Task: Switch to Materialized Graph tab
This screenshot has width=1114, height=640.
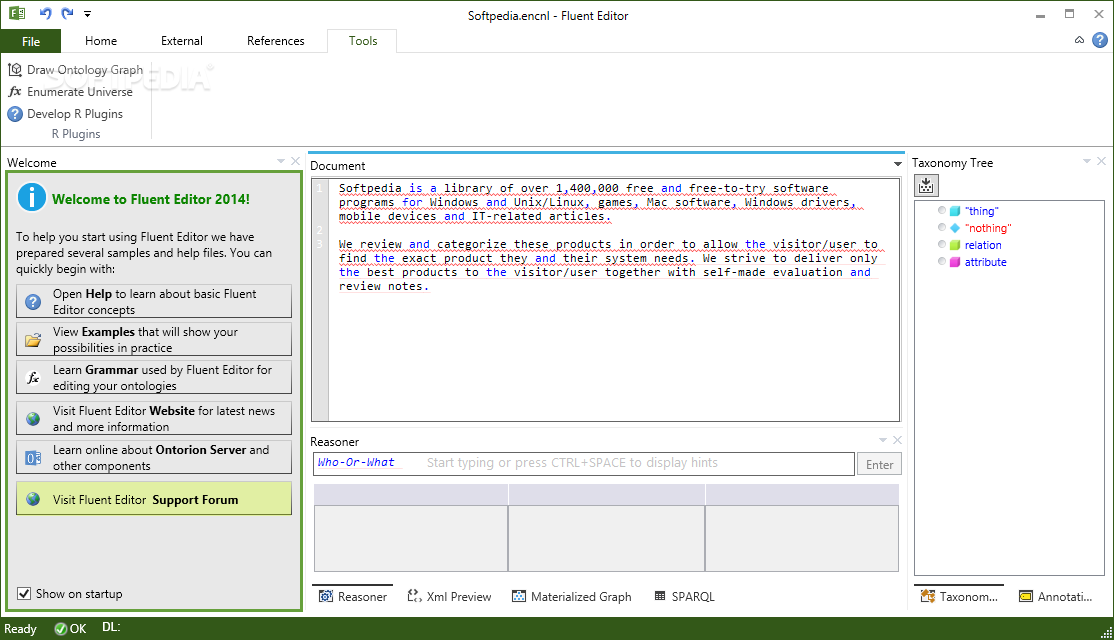Action: pos(572,597)
